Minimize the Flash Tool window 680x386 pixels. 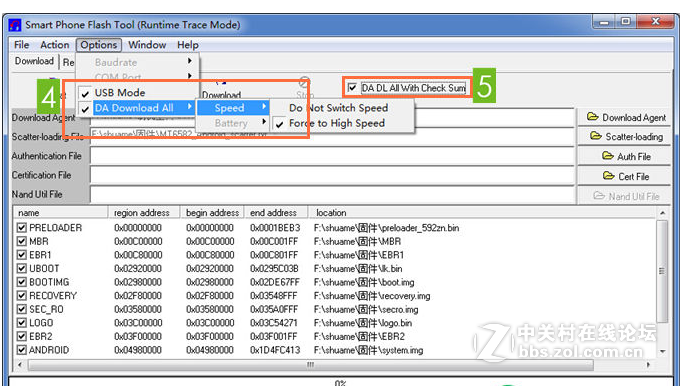[x=605, y=22]
